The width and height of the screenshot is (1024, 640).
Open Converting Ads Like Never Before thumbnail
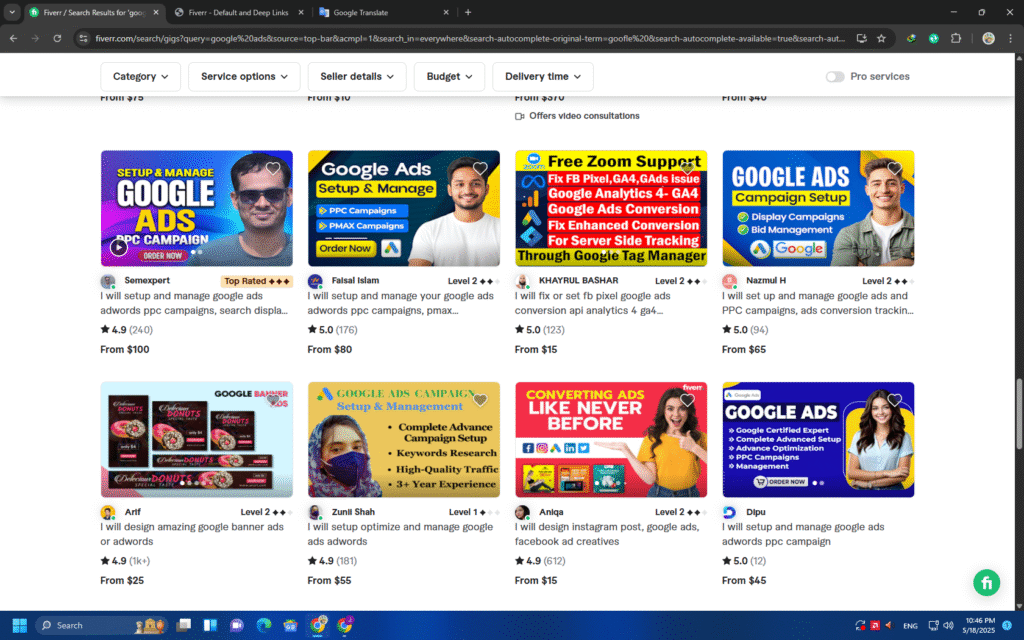[x=611, y=440]
